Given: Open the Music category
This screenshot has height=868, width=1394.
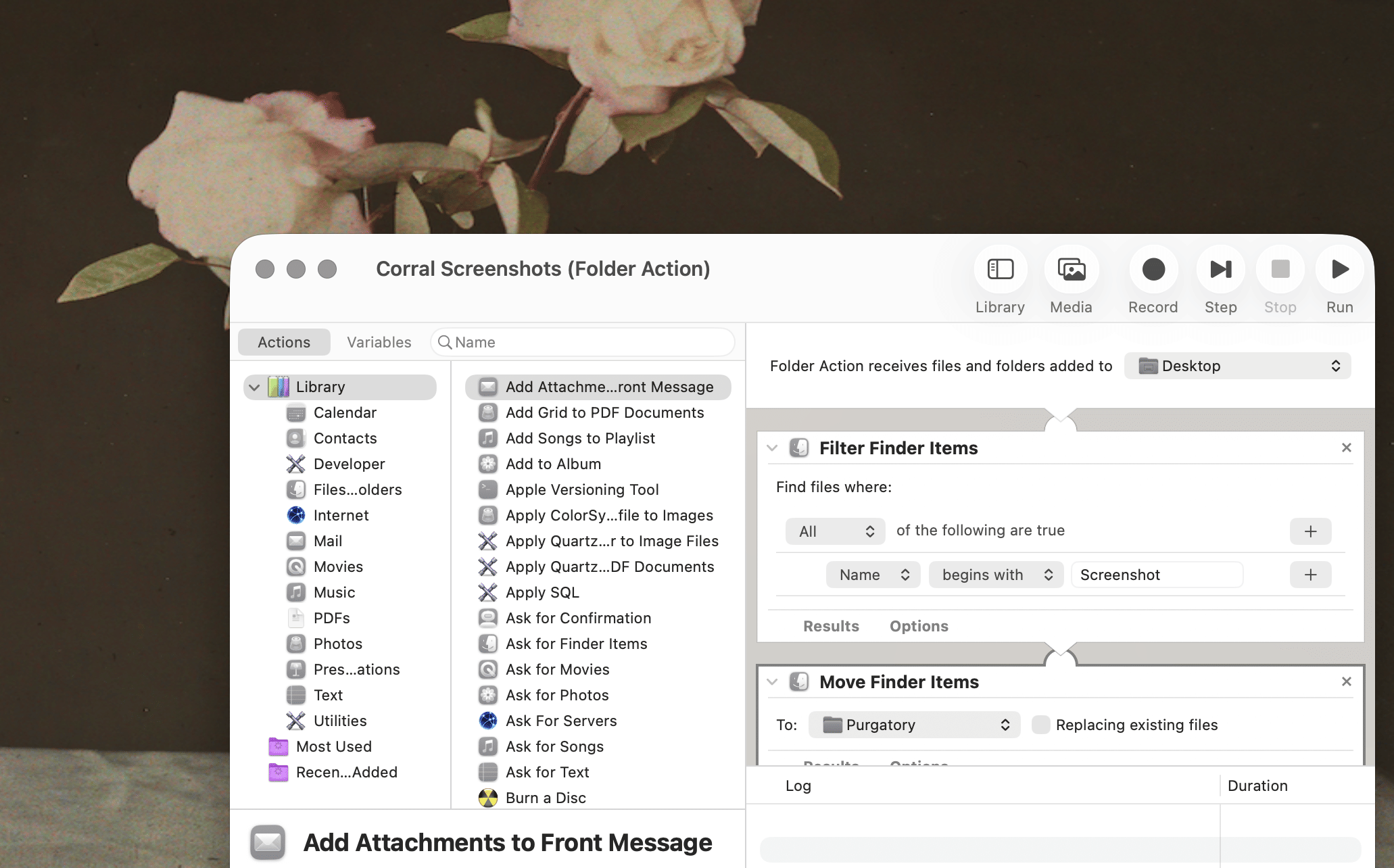Looking at the screenshot, I should click(x=334, y=592).
